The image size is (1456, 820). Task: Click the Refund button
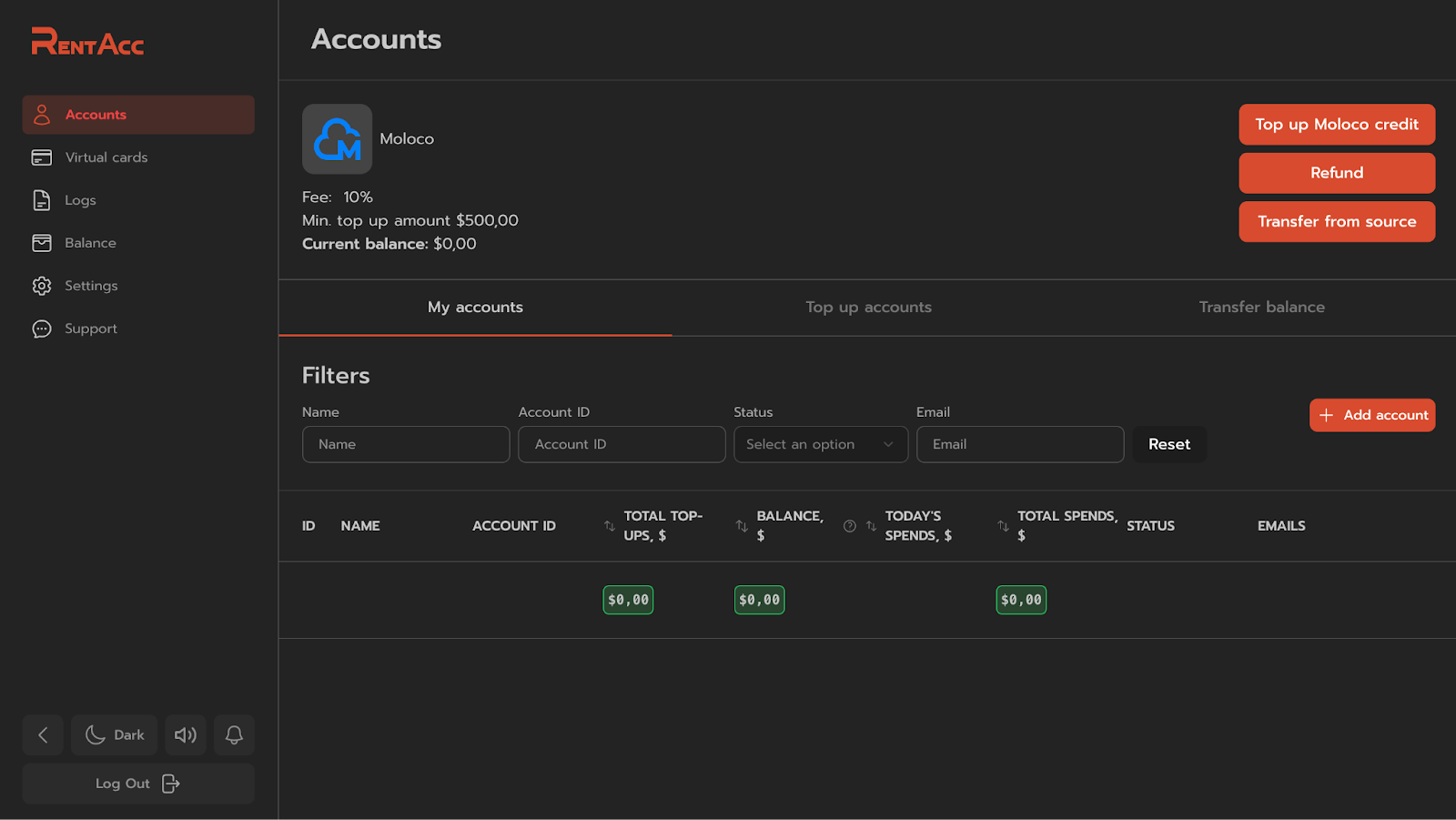(x=1337, y=173)
